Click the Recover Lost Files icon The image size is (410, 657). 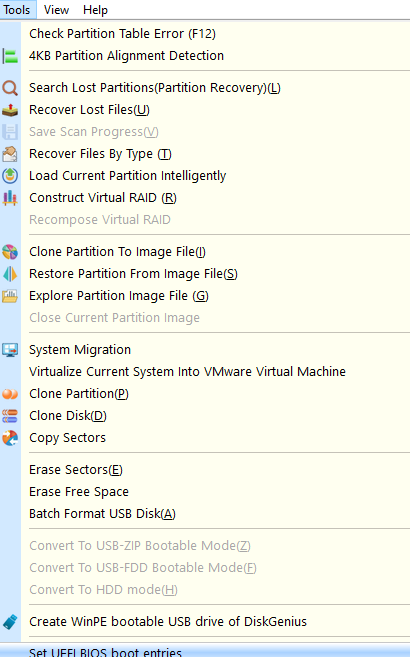tap(10, 110)
